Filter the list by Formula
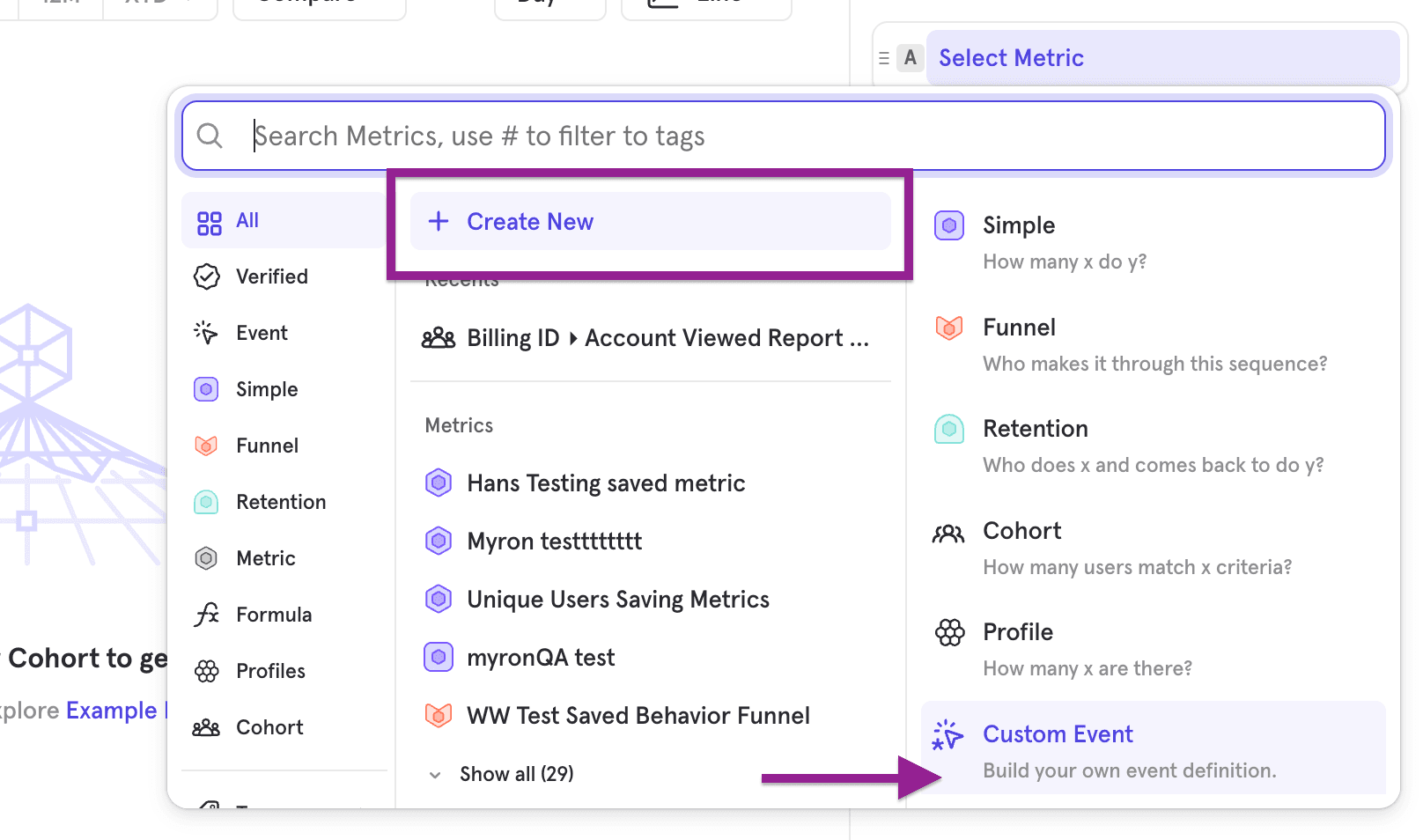 pyautogui.click(x=273, y=615)
